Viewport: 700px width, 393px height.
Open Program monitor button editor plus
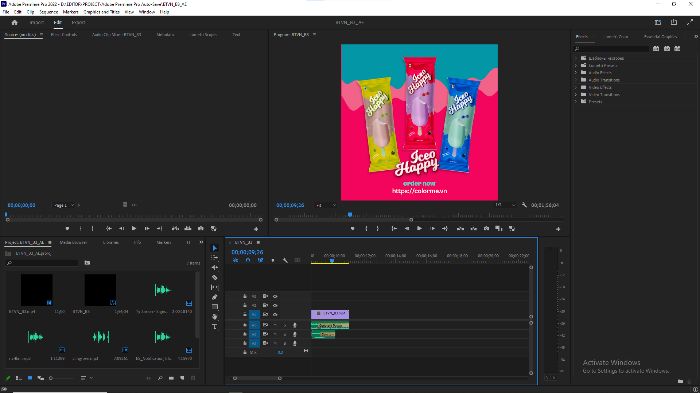point(558,229)
